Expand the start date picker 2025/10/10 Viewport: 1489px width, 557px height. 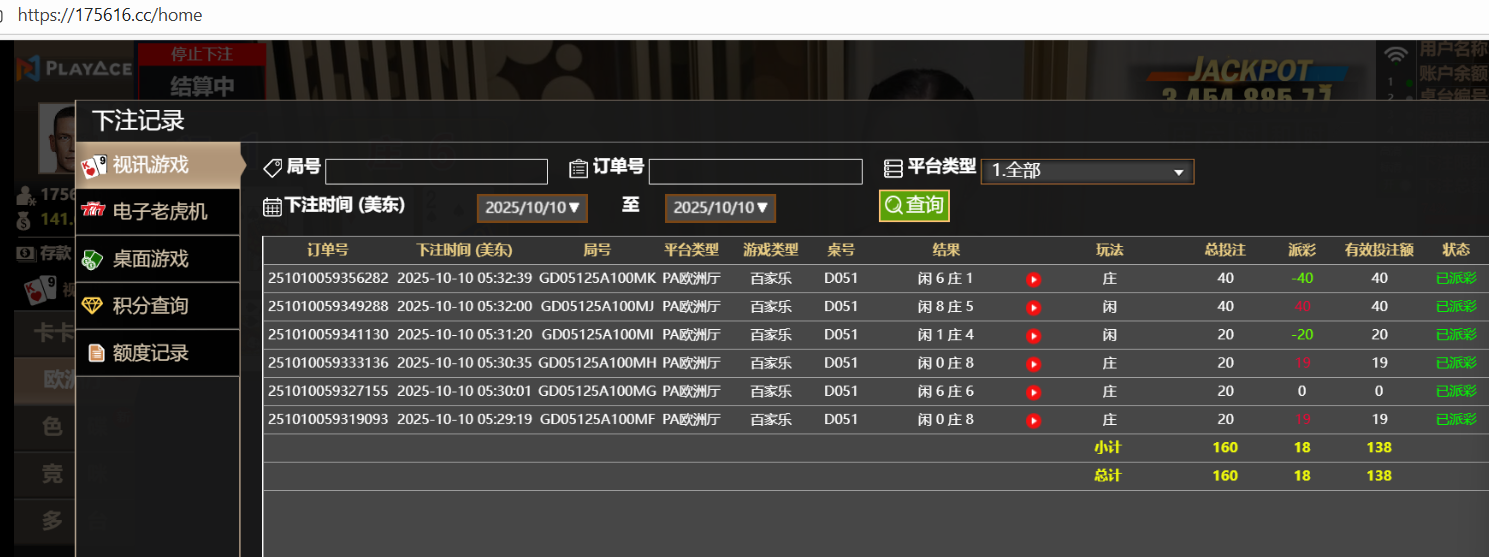coord(532,208)
